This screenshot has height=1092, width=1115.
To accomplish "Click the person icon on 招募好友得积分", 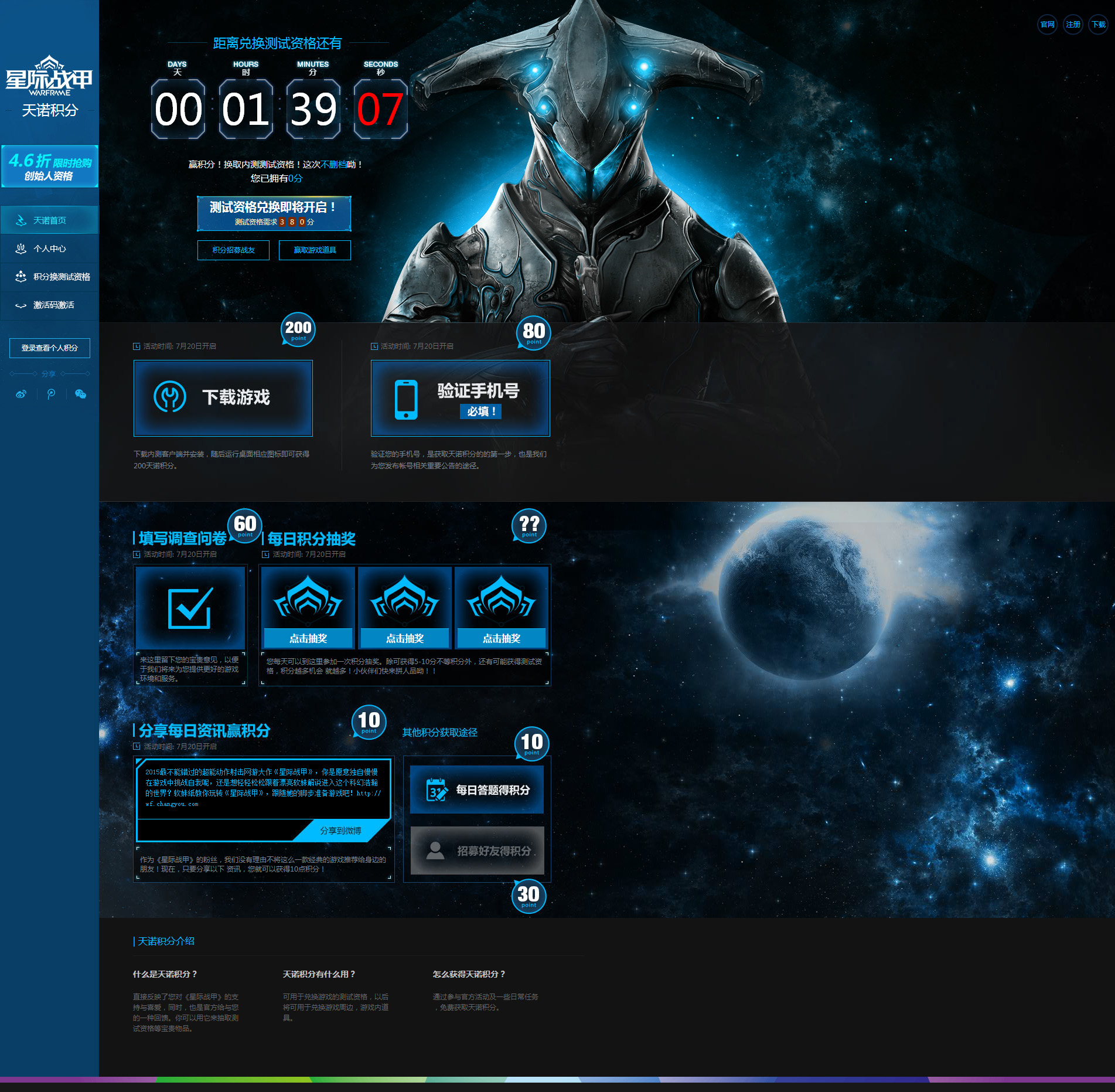I will (x=435, y=851).
